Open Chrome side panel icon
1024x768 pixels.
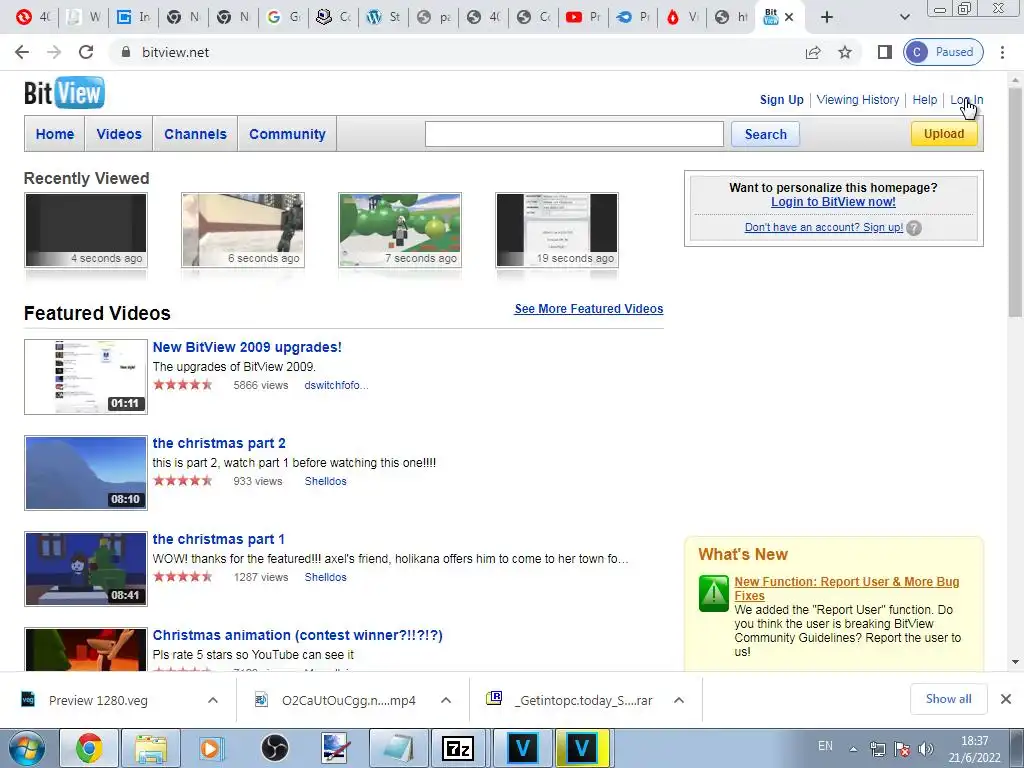885,52
